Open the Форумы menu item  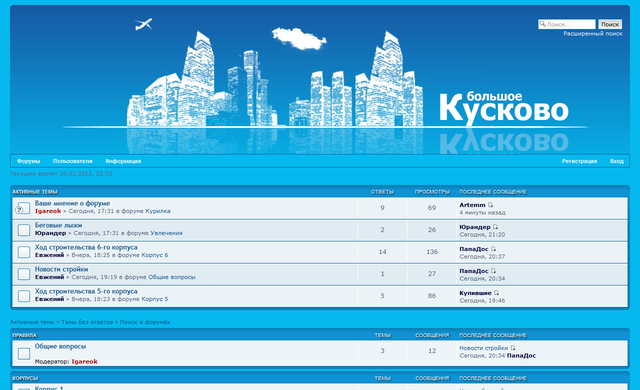pos(29,161)
